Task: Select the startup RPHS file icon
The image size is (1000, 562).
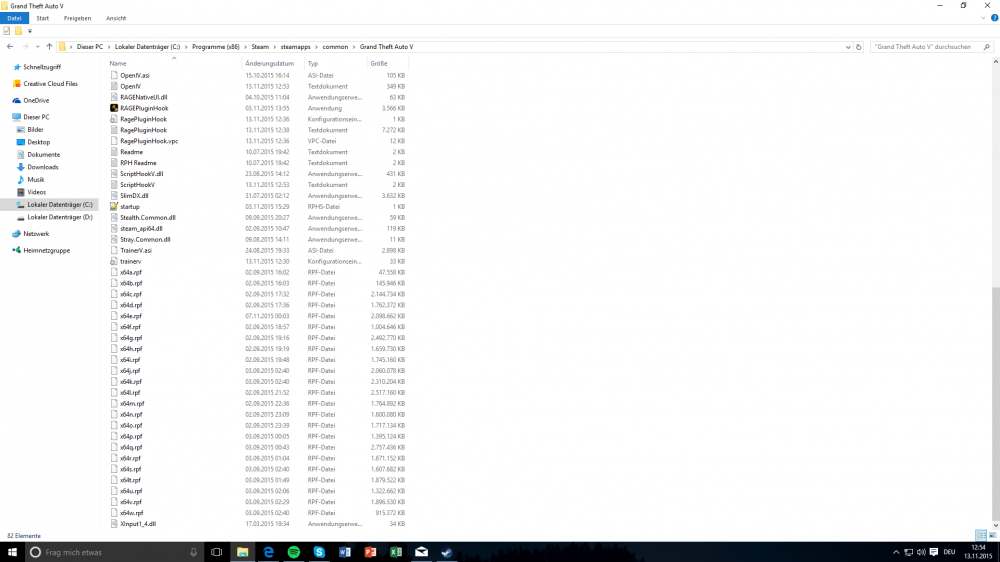Action: click(114, 207)
